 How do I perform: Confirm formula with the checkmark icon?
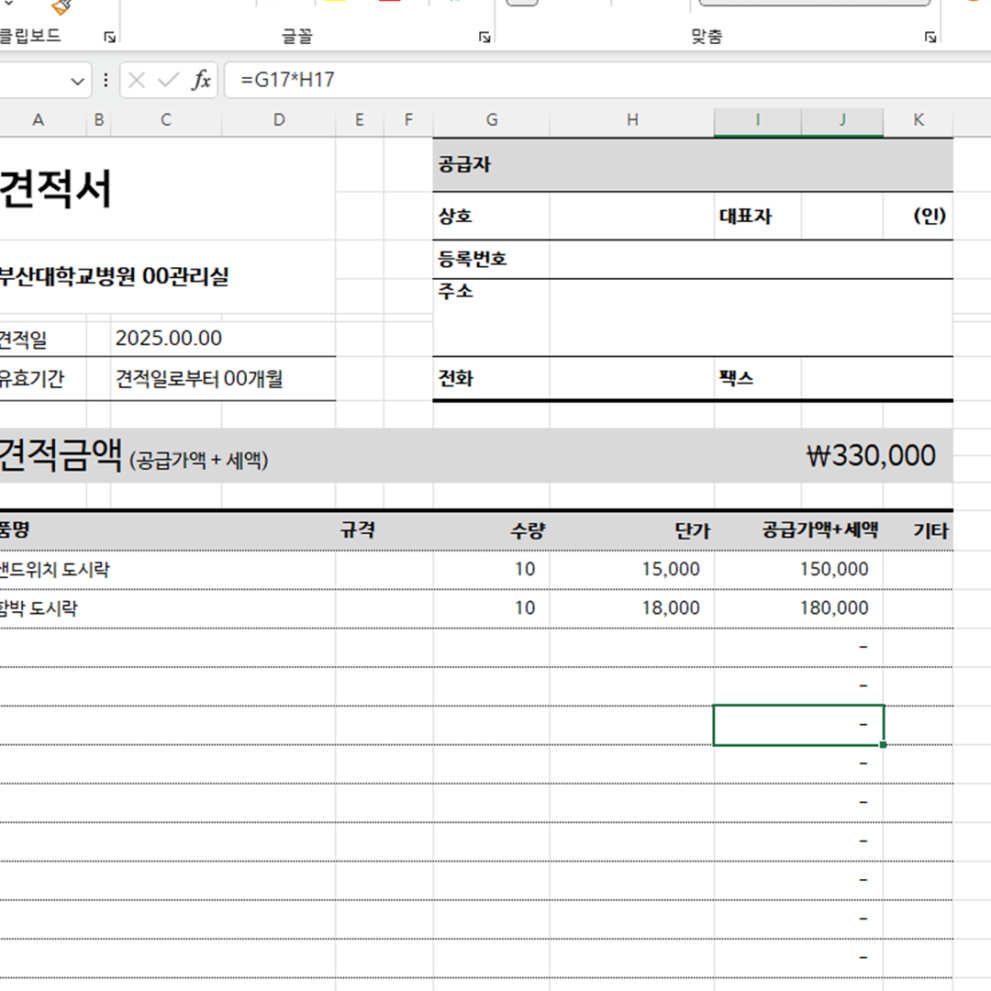[x=168, y=80]
